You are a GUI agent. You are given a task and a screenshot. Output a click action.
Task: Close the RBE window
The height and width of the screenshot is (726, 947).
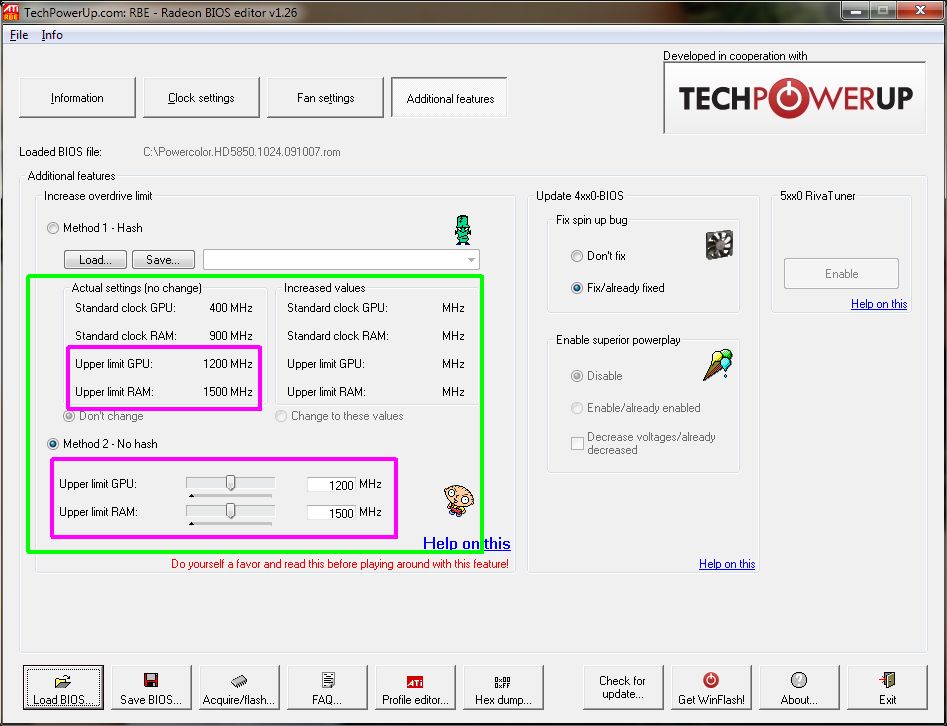920,10
